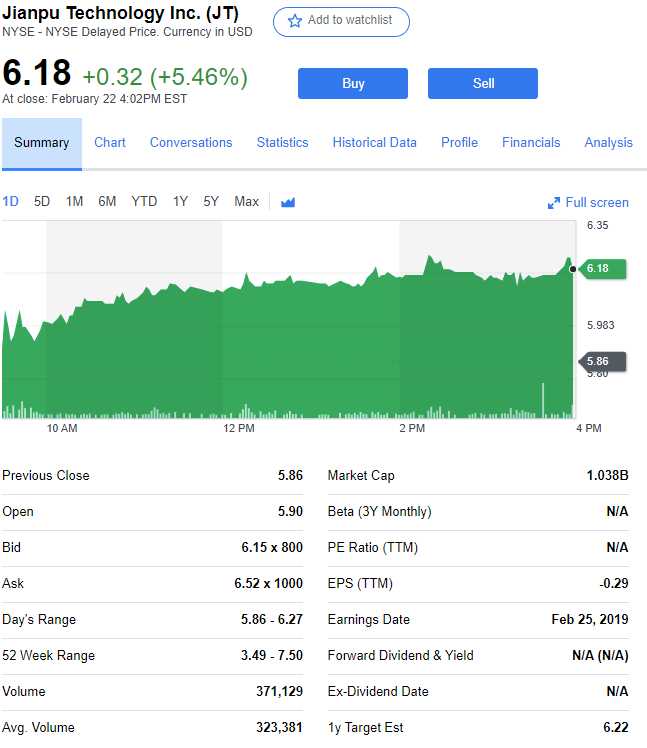Open the Analysis tab
This screenshot has width=647, height=748.
click(608, 143)
